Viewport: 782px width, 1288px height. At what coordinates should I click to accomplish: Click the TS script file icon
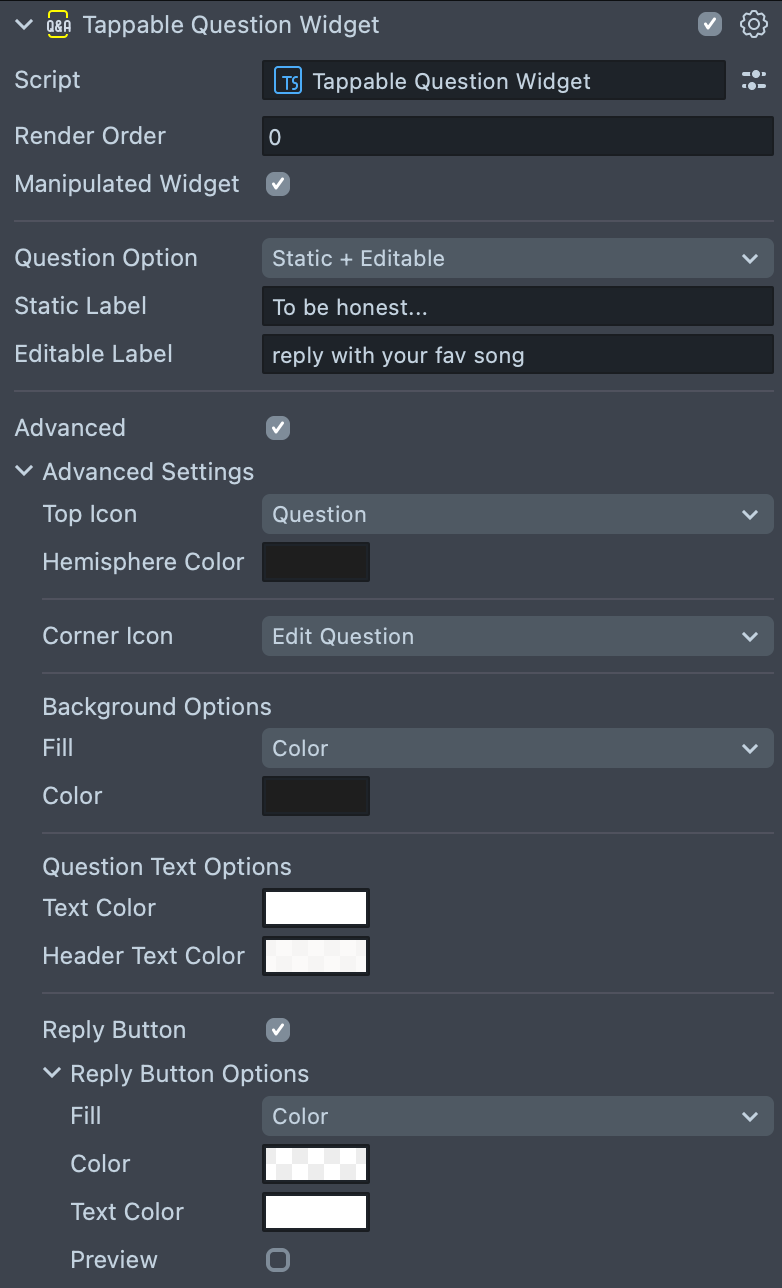(289, 81)
